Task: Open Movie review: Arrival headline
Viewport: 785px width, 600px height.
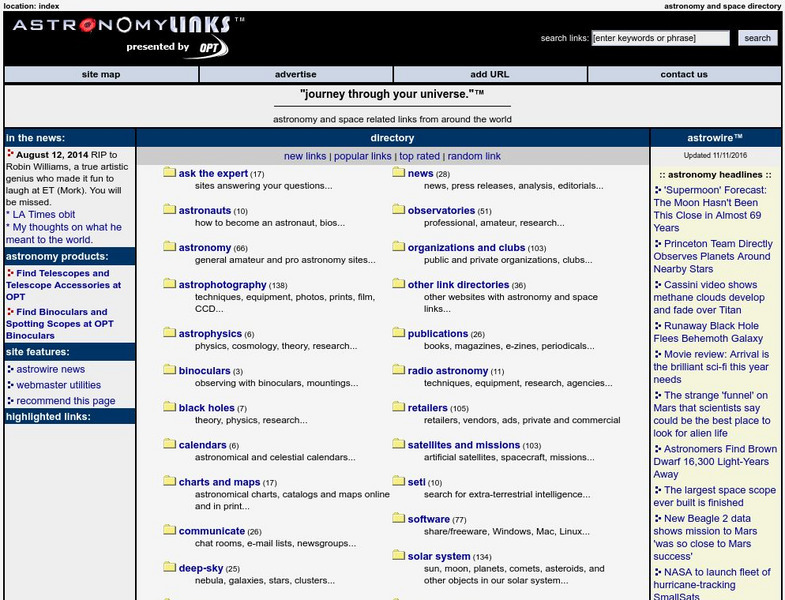Action: tap(711, 367)
